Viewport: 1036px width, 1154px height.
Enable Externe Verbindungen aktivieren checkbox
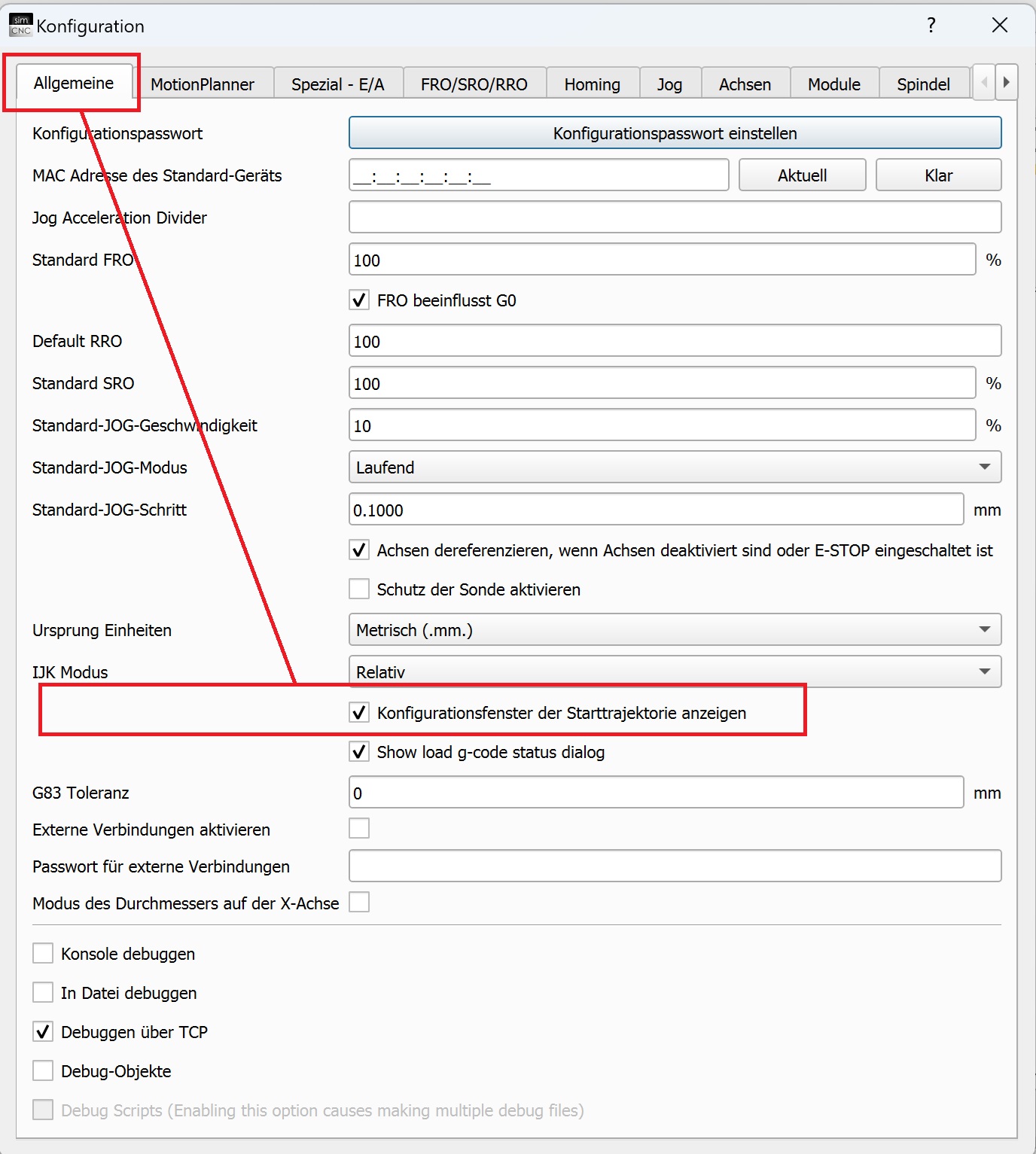click(359, 829)
